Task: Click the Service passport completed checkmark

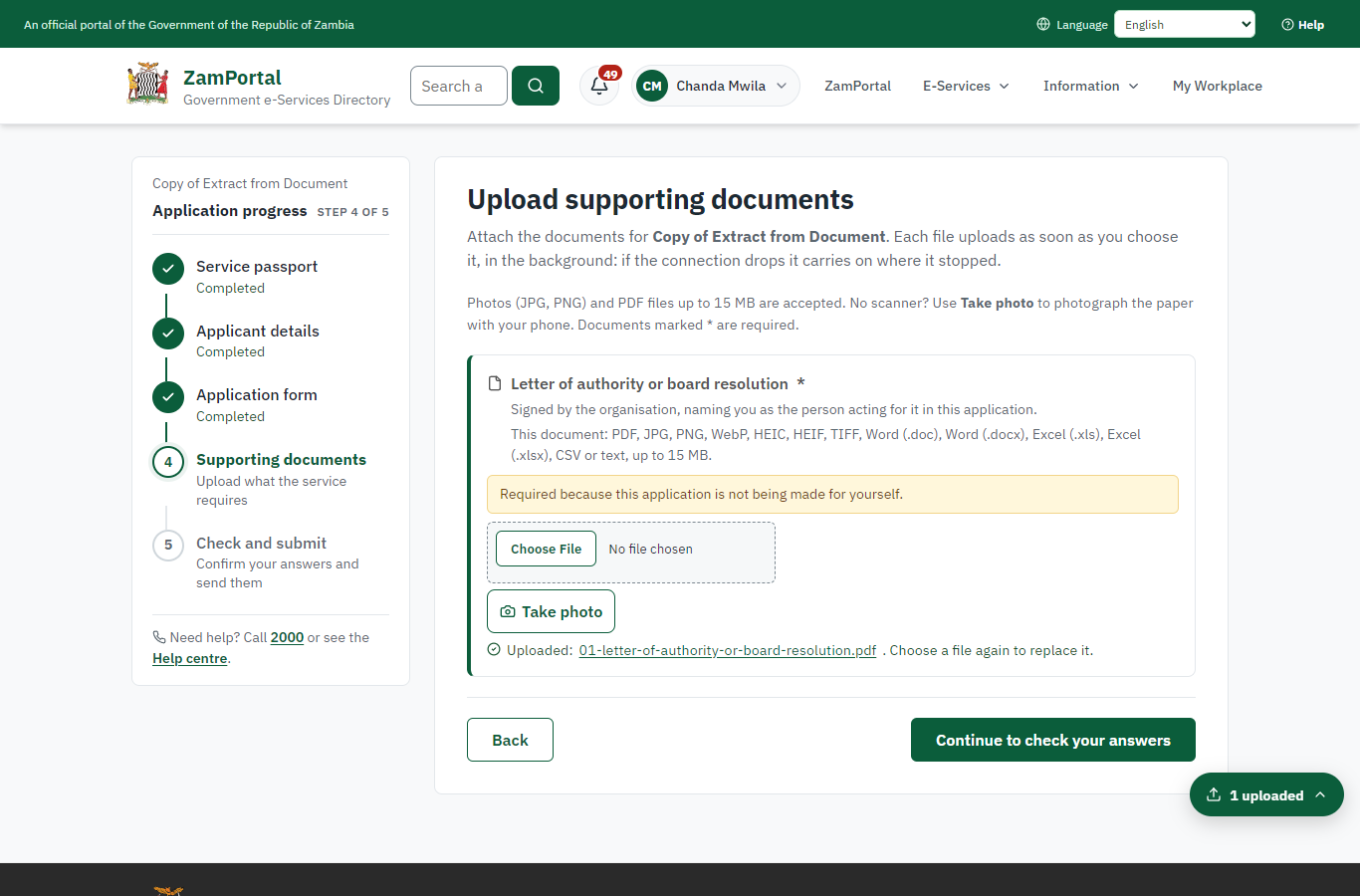Action: point(168,269)
